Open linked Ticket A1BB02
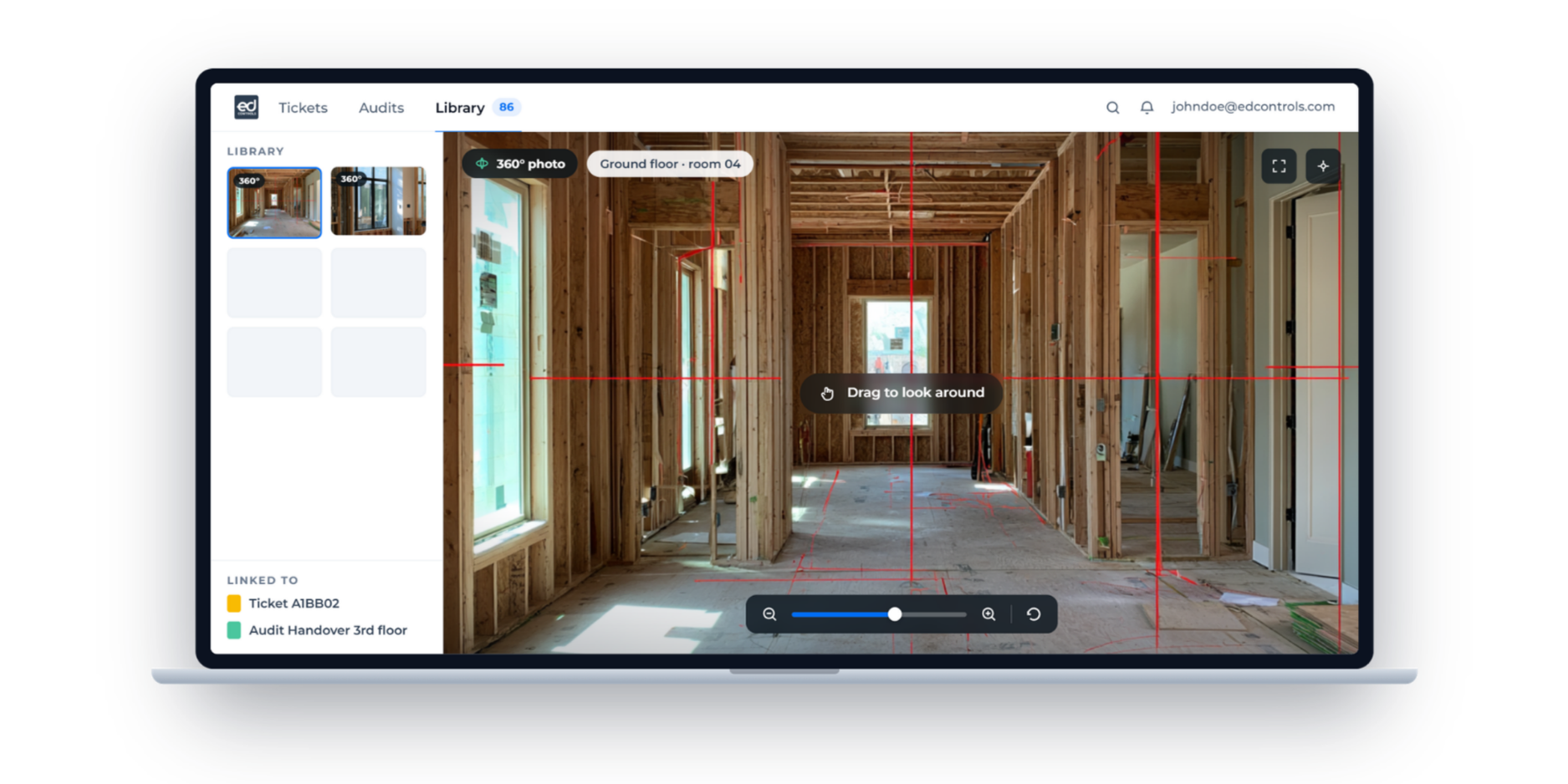1568x784 pixels. coord(294,603)
